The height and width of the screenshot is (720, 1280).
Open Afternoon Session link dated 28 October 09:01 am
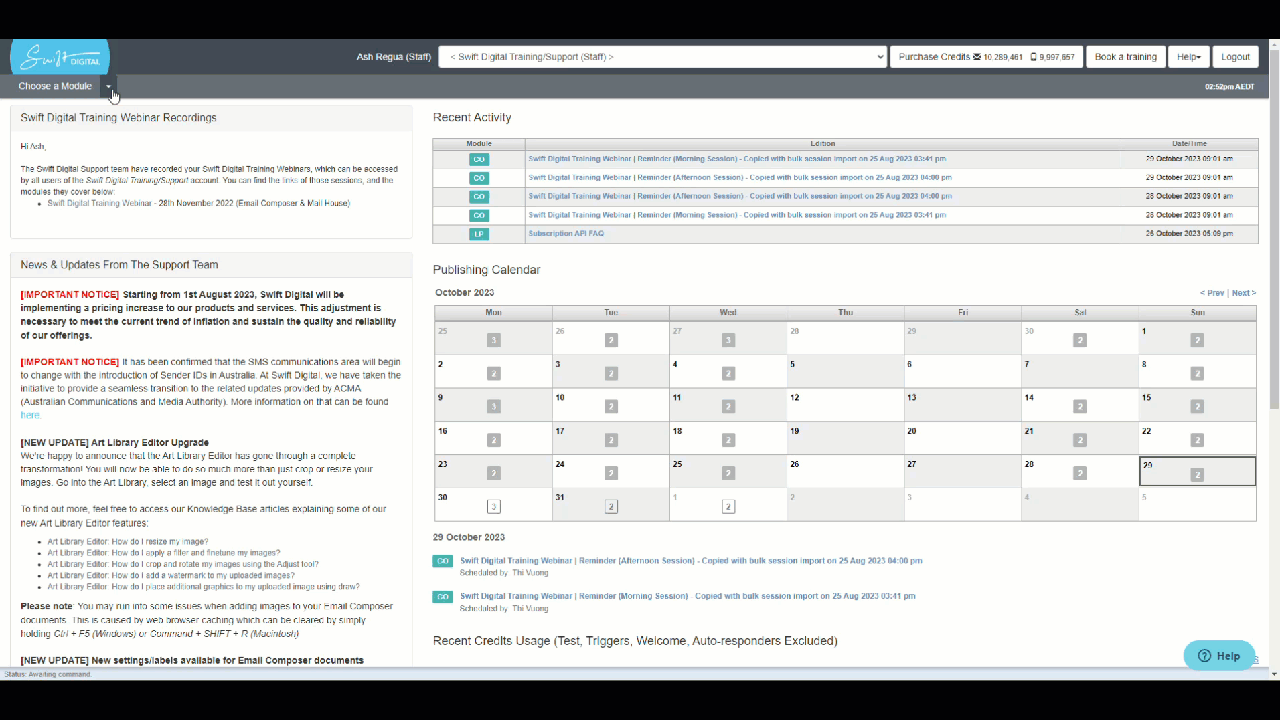(x=740, y=196)
